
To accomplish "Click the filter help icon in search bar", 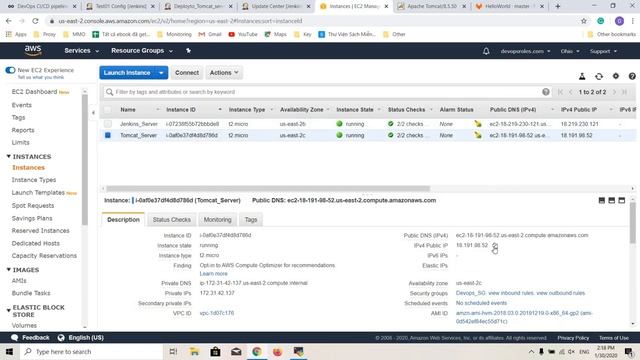I will 546,92.
